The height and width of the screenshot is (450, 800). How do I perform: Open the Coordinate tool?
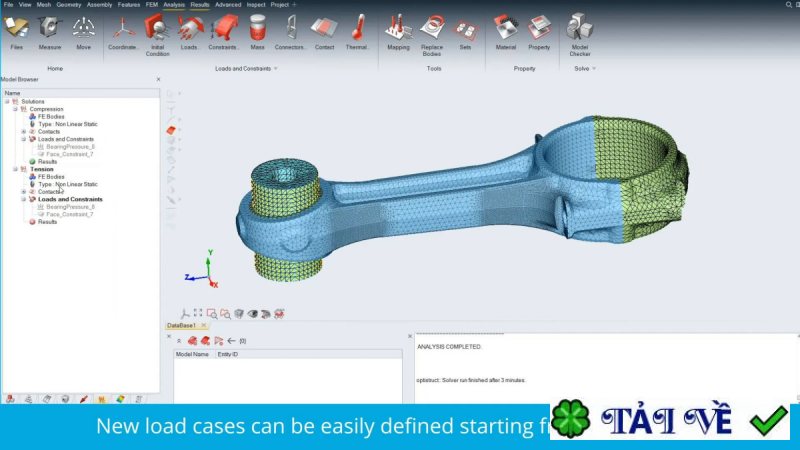[x=123, y=33]
